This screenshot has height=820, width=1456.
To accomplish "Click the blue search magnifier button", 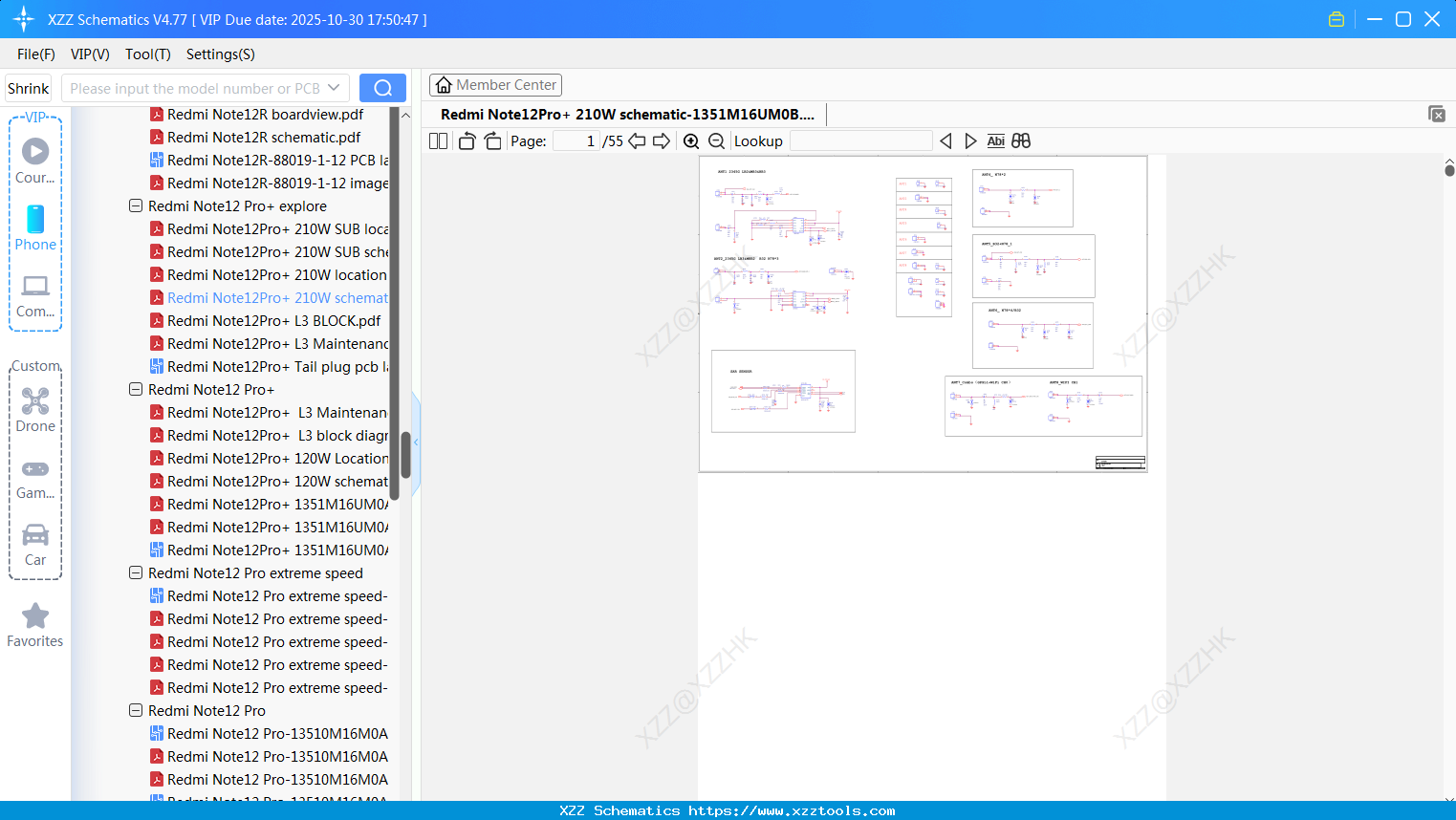I will tap(382, 88).
